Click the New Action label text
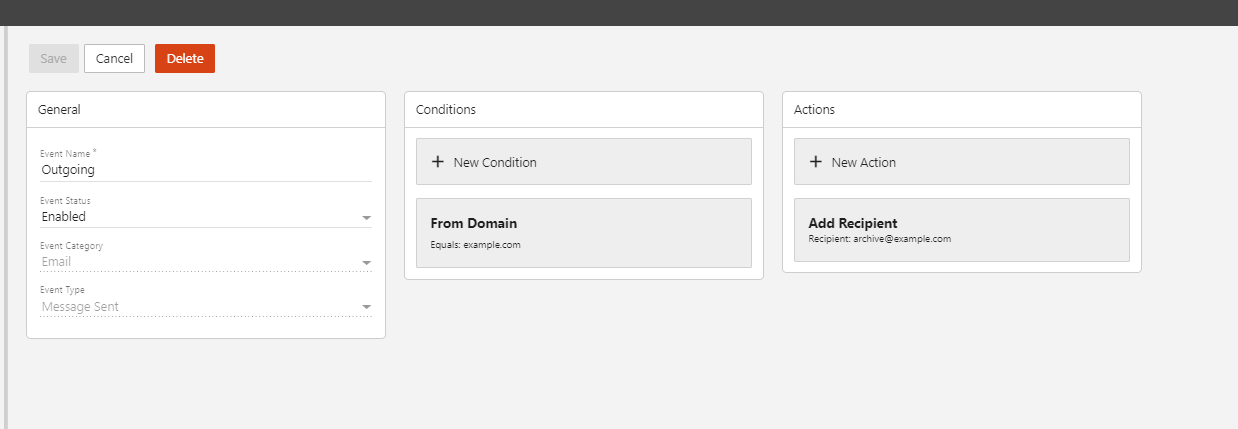 pyautogui.click(x=863, y=162)
